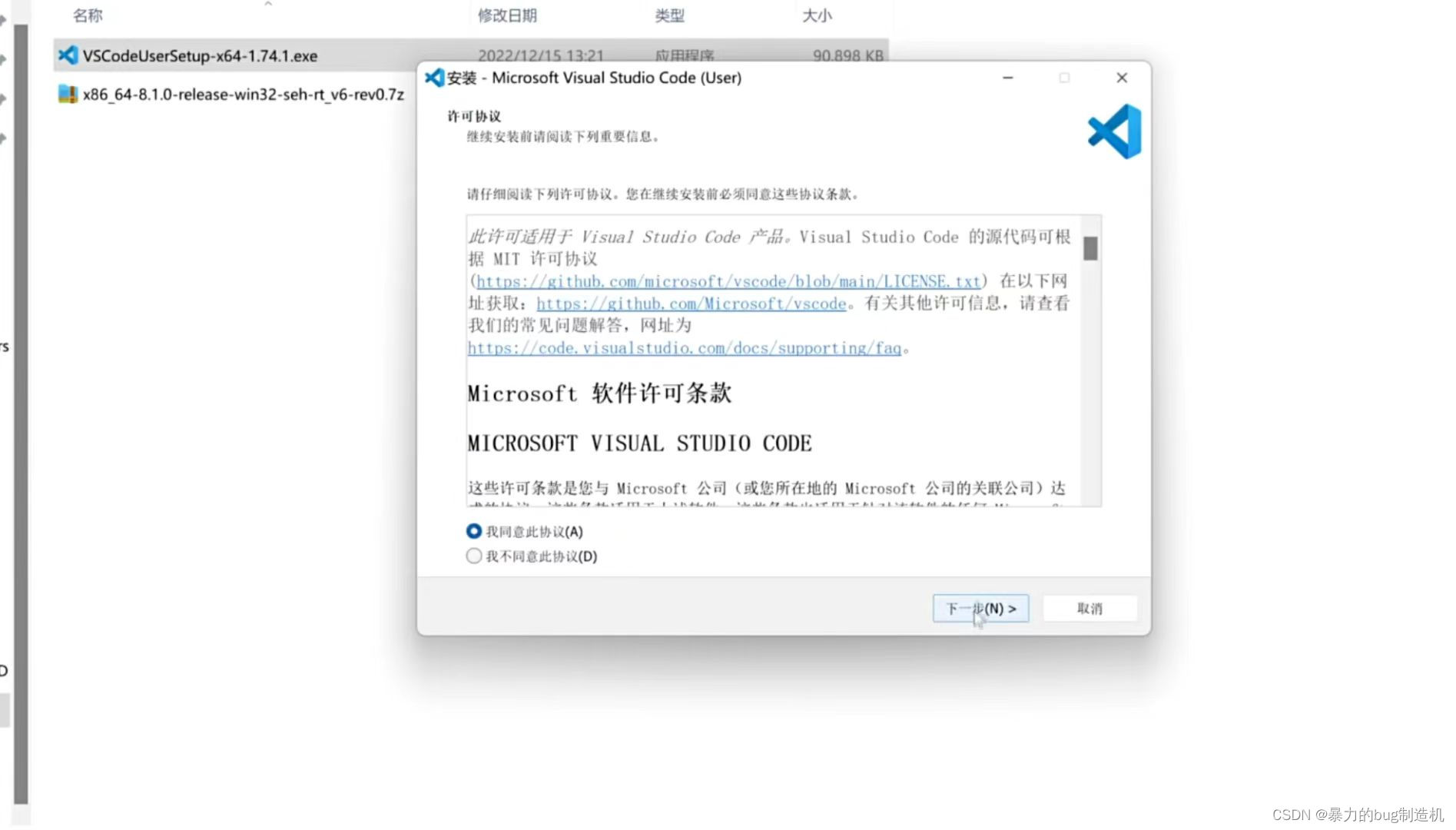The image size is (1456, 830).
Task: Click the Microsoft 软件许可条款 heading text
Action: pyautogui.click(x=599, y=393)
